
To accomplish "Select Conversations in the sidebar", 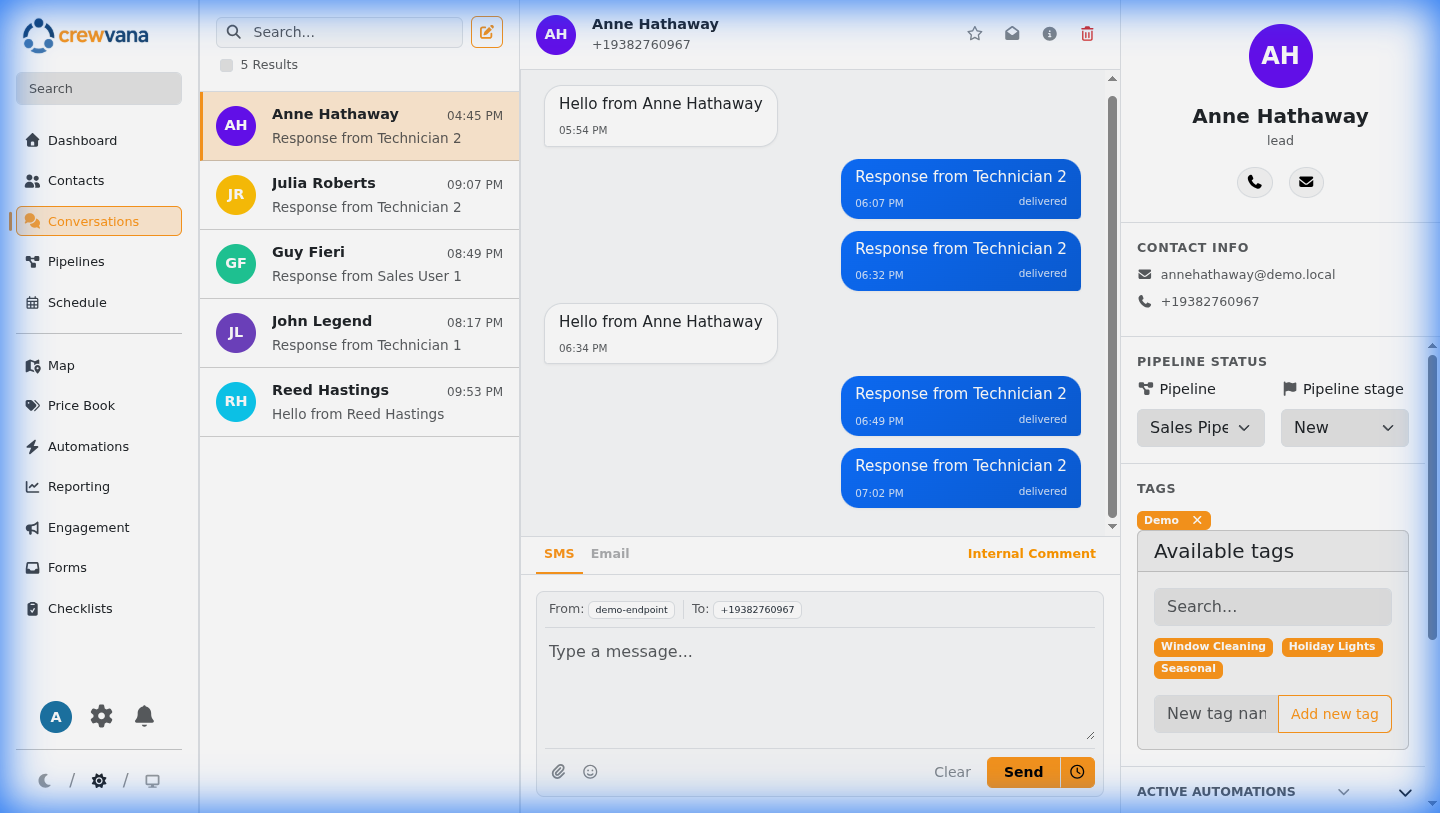I will click(98, 220).
